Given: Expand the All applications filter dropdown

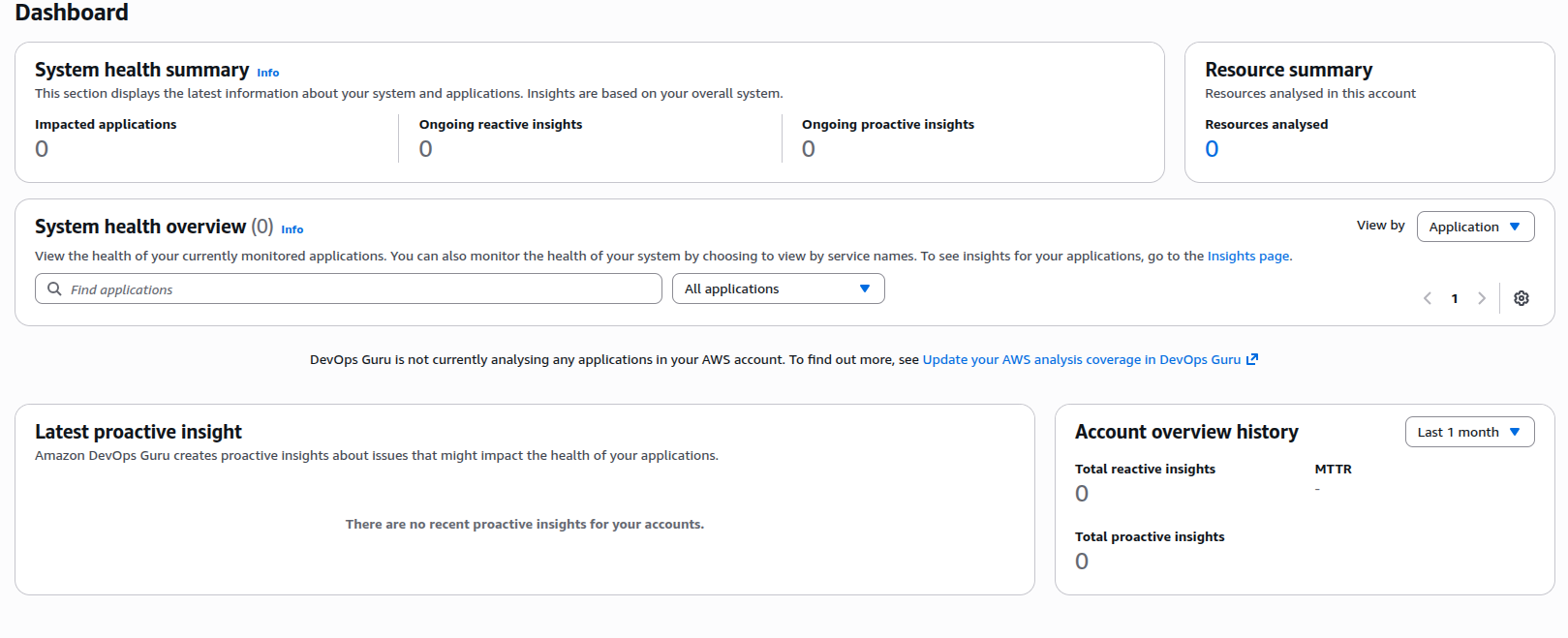Looking at the screenshot, I should click(778, 289).
